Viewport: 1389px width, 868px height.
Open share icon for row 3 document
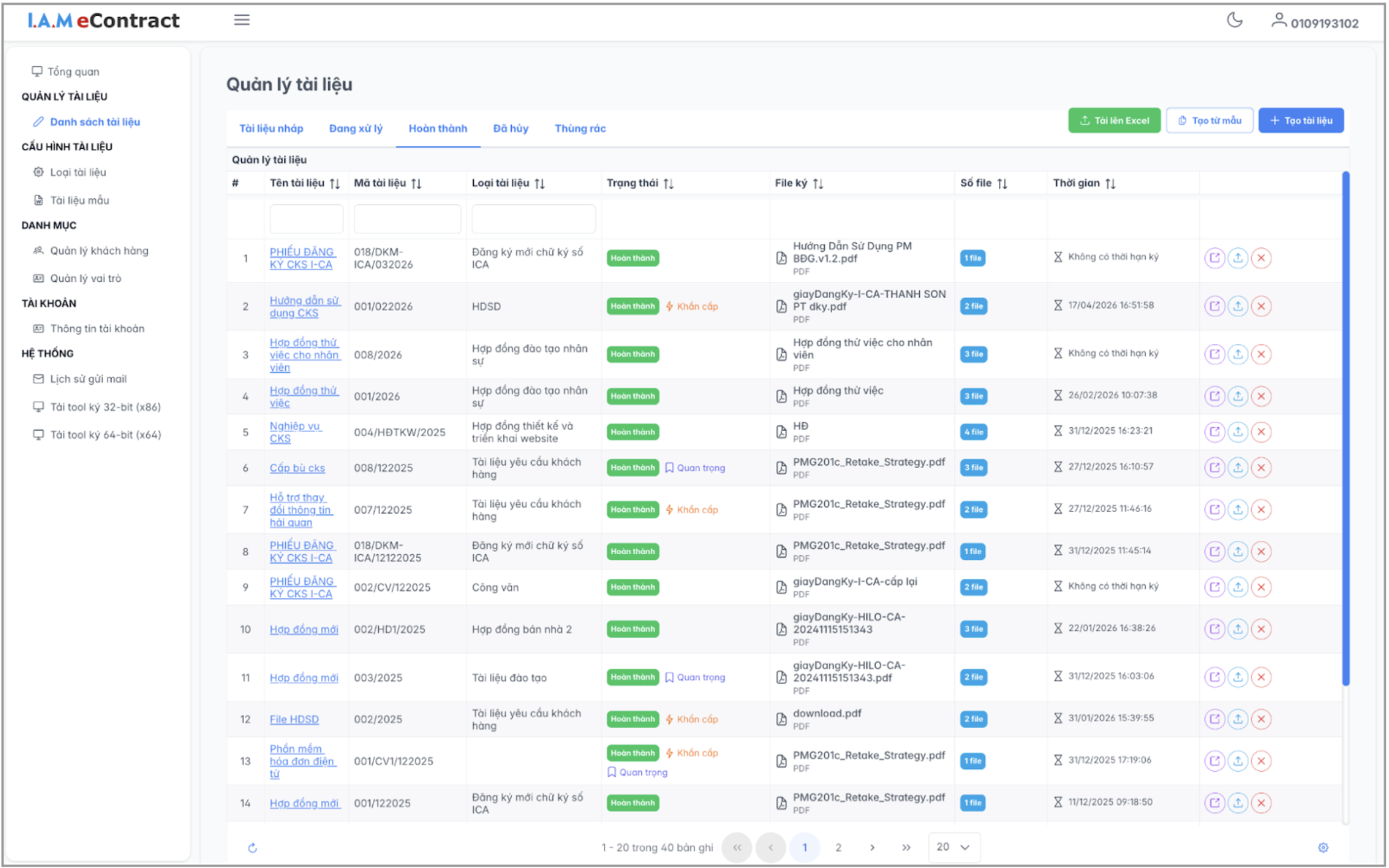click(1214, 354)
